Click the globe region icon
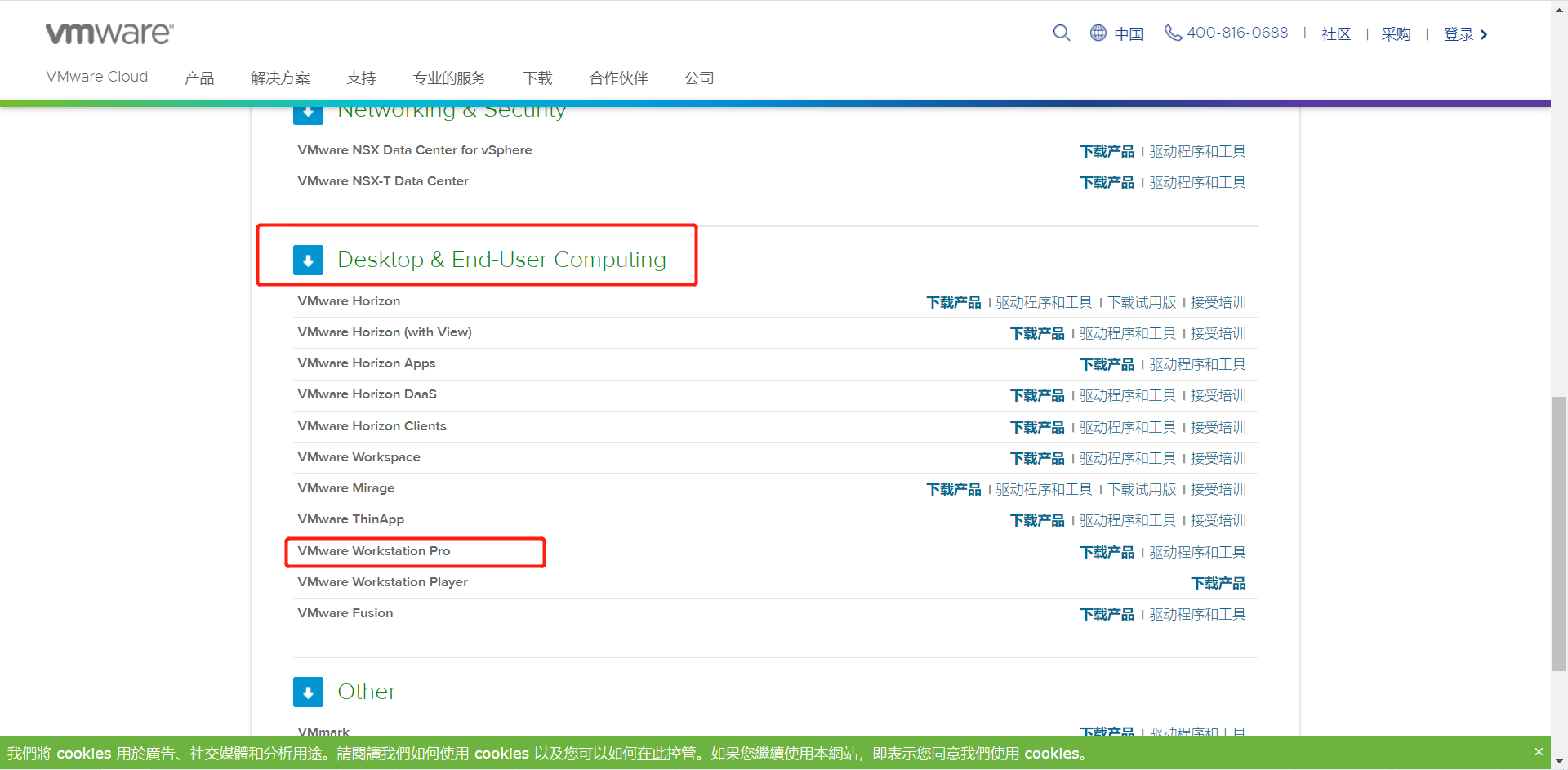Viewport: 1568px width, 770px height. pyautogui.click(x=1098, y=33)
